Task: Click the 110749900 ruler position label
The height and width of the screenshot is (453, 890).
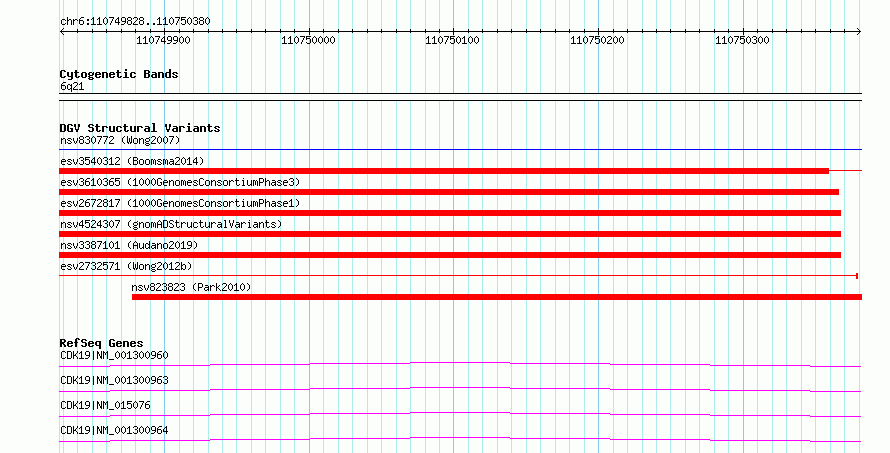Action: (x=163, y=40)
